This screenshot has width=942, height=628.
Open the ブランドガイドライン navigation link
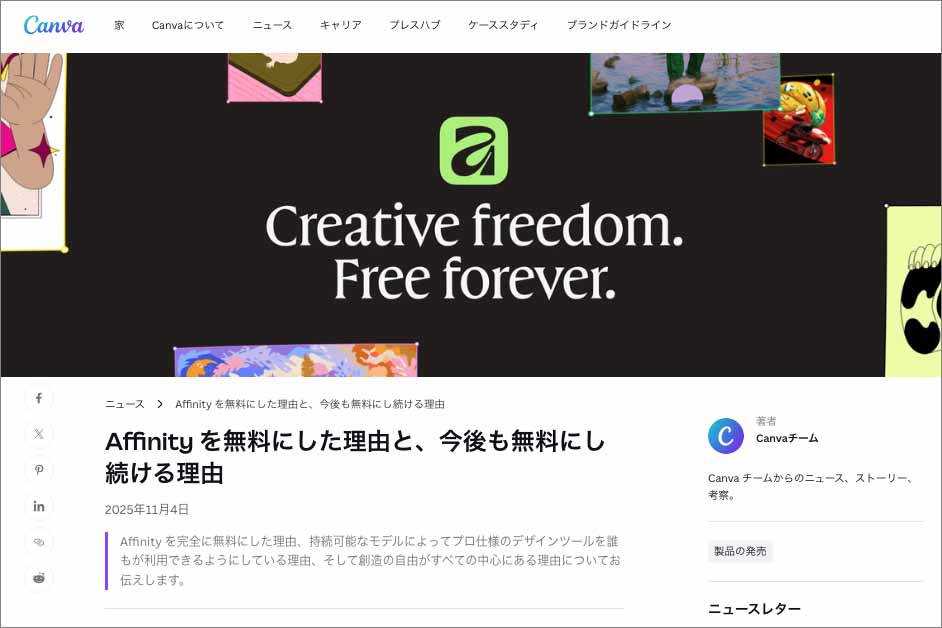[619, 25]
